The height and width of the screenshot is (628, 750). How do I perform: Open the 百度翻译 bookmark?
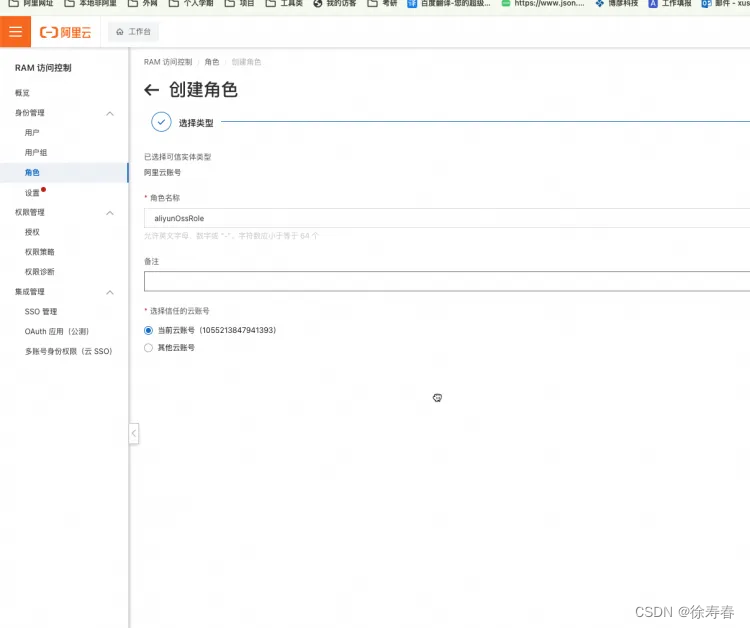449,3
